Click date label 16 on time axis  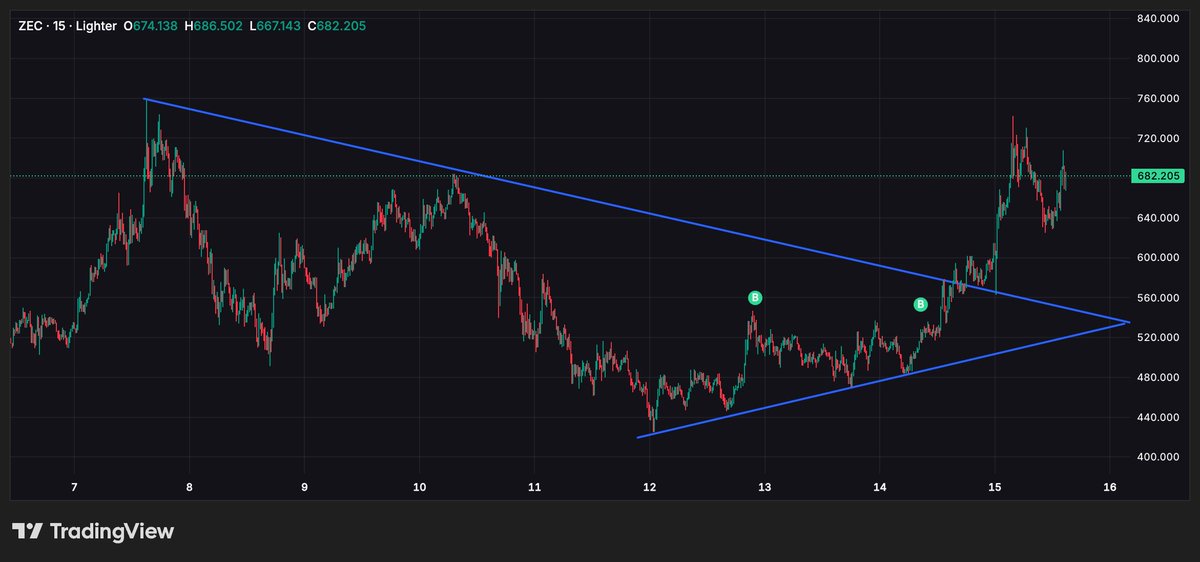point(1110,487)
